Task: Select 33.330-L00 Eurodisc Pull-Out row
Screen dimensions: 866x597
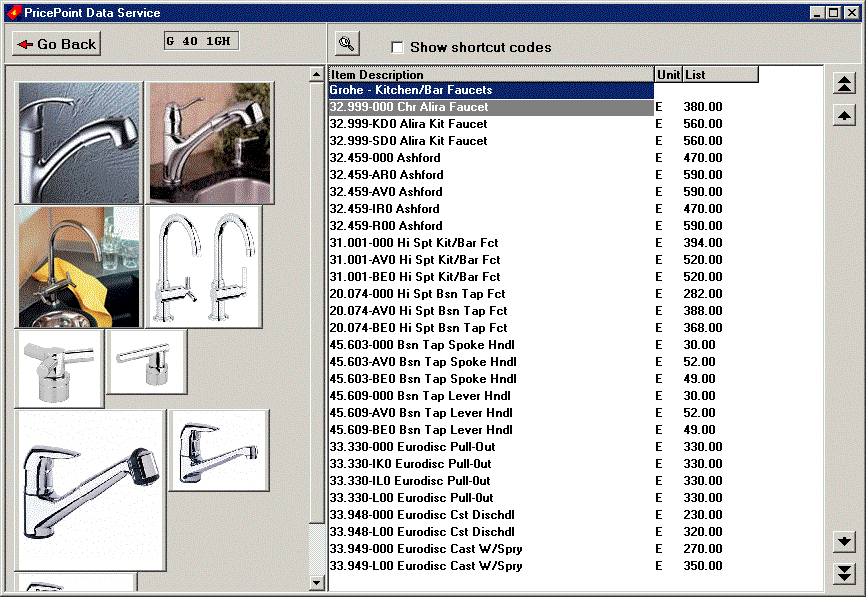Action: [491, 498]
